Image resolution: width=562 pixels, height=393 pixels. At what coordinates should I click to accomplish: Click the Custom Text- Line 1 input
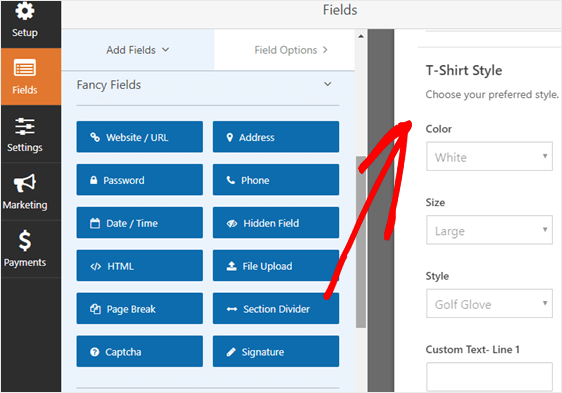(489, 377)
